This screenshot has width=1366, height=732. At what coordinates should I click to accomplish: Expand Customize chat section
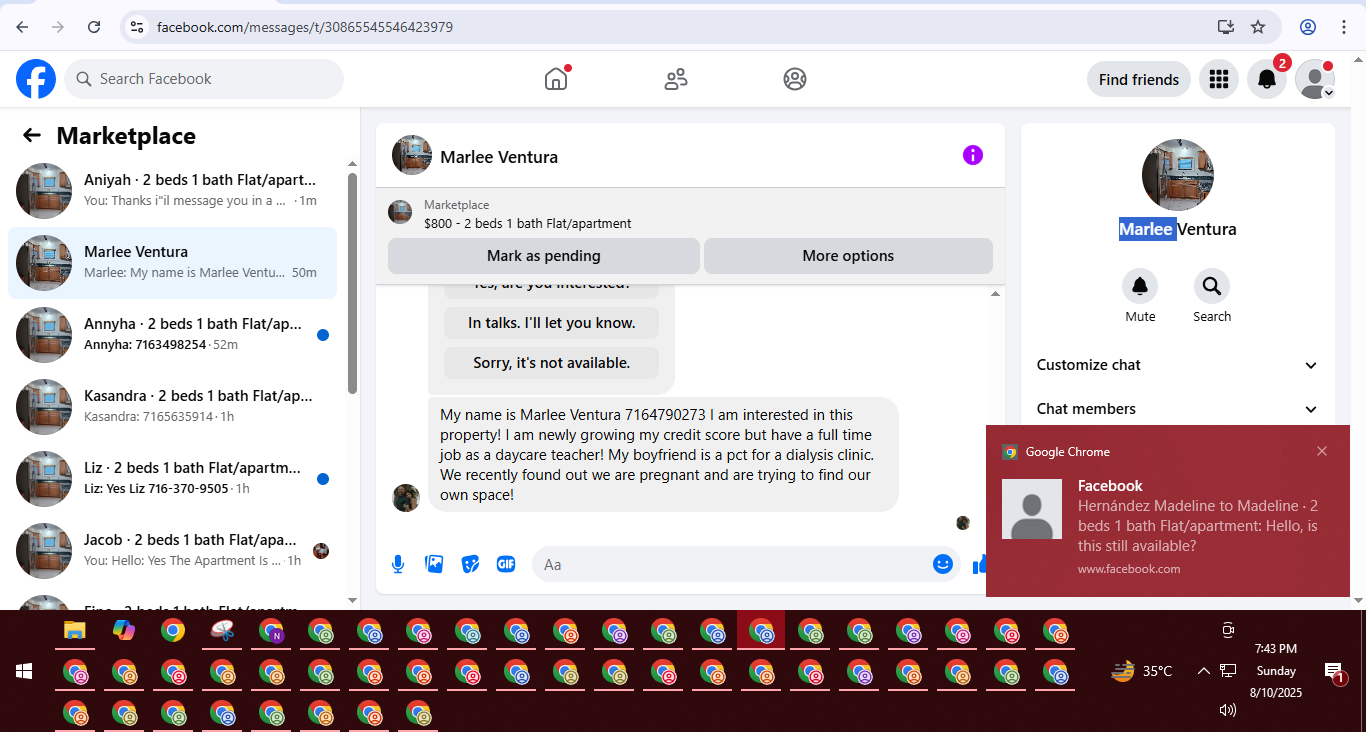[1177, 365]
